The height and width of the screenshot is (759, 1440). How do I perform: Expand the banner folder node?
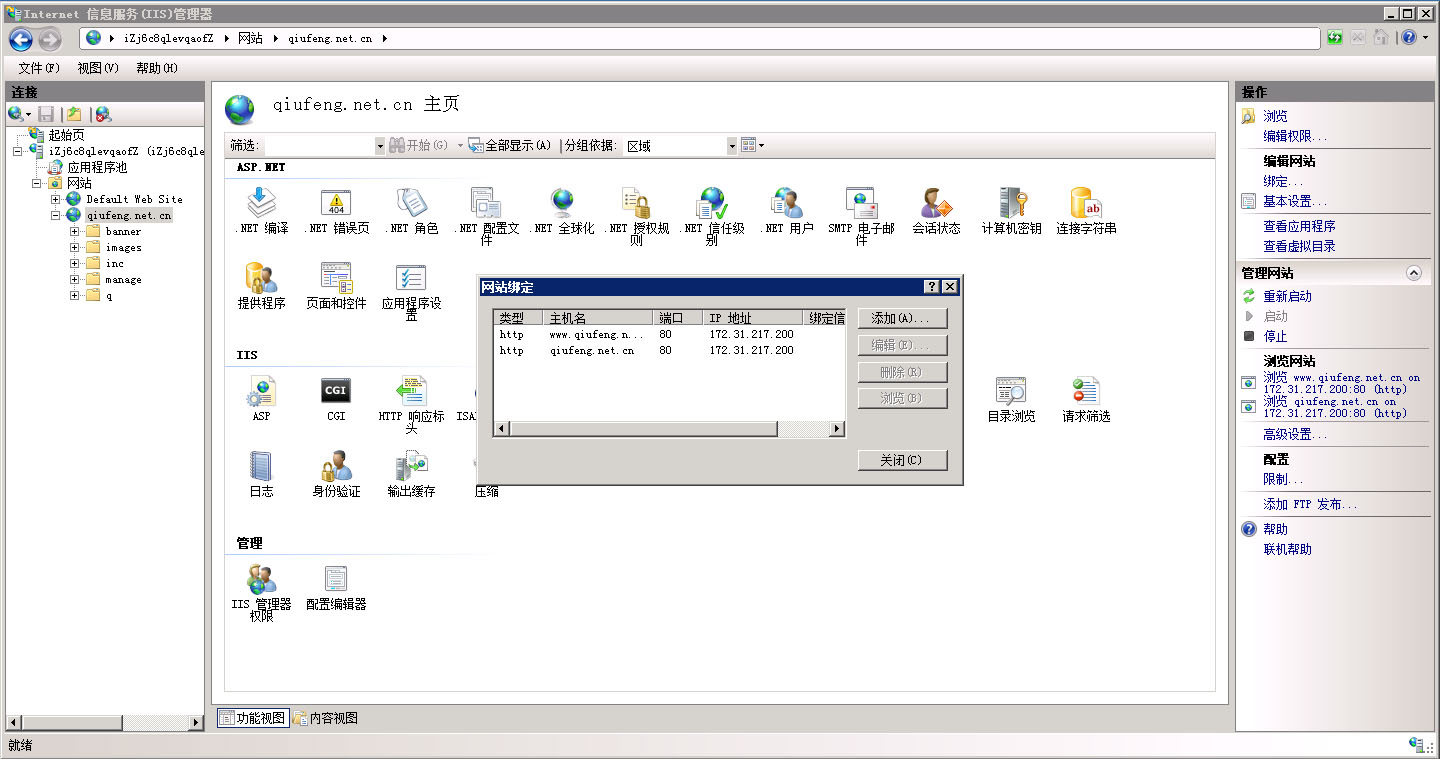[x=75, y=231]
